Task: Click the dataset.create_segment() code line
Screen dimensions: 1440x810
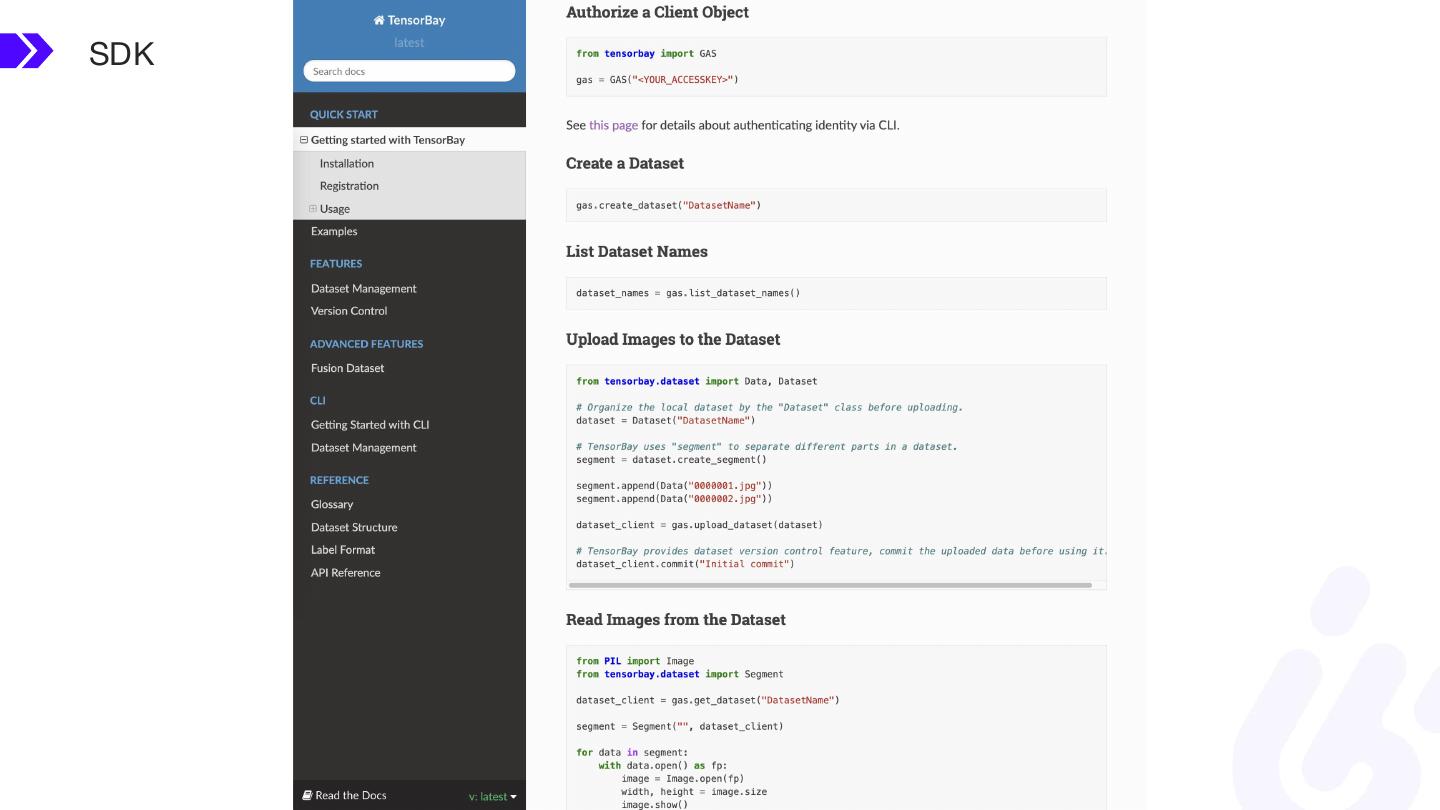Action: point(671,460)
